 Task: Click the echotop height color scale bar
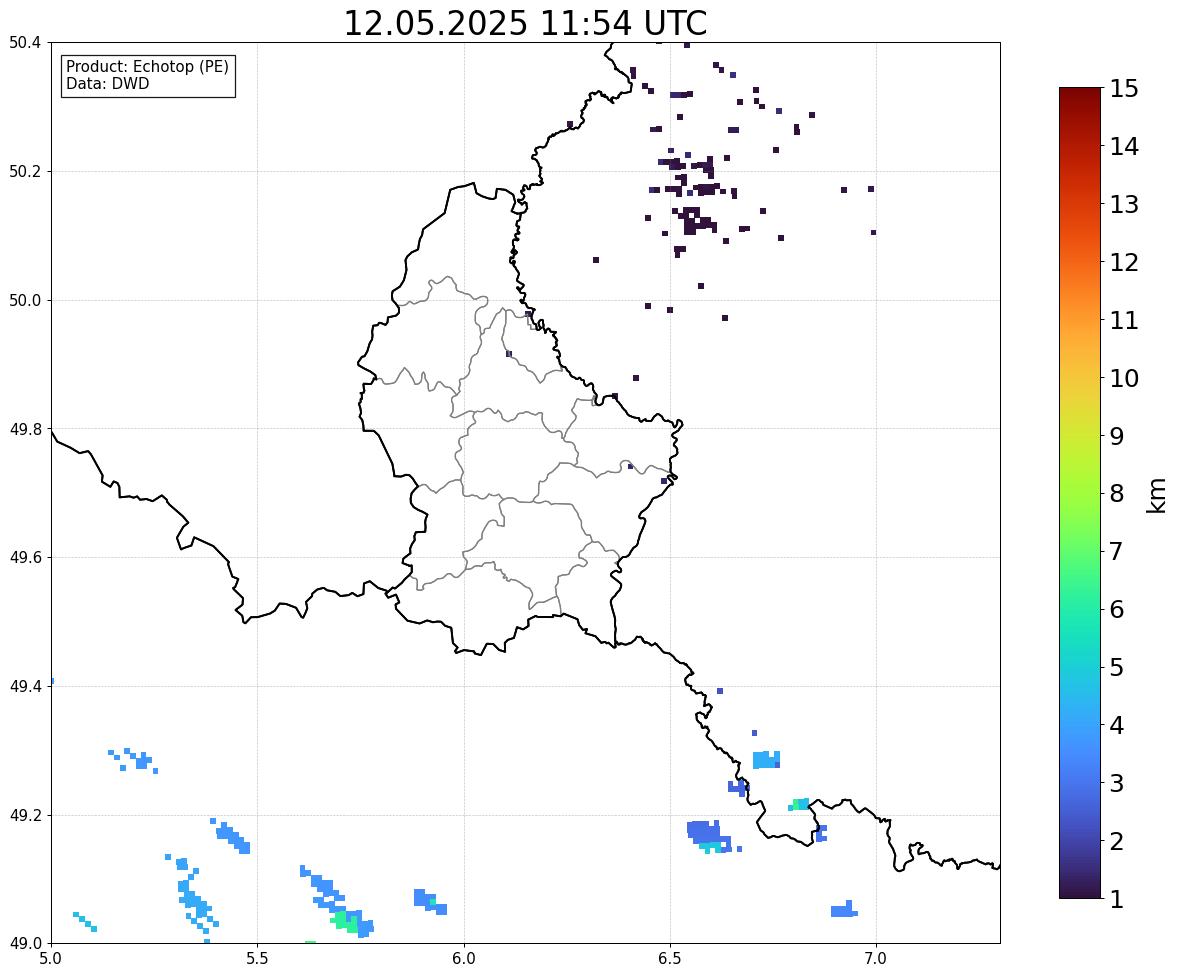[1080, 493]
